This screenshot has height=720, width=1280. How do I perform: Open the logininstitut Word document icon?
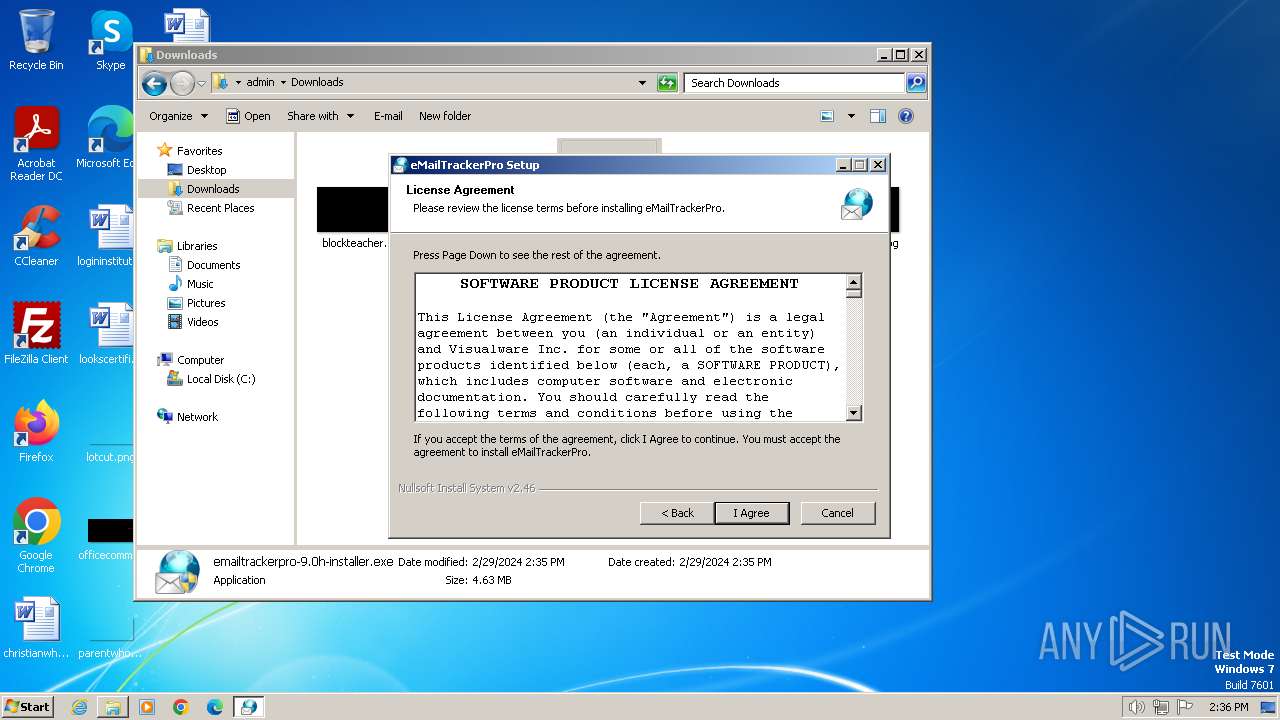click(x=106, y=236)
